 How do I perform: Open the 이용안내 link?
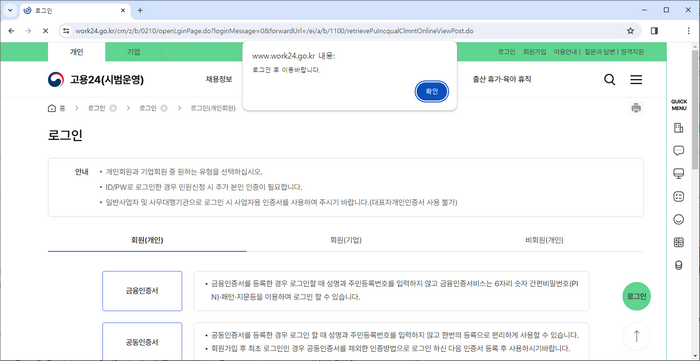tap(565, 52)
